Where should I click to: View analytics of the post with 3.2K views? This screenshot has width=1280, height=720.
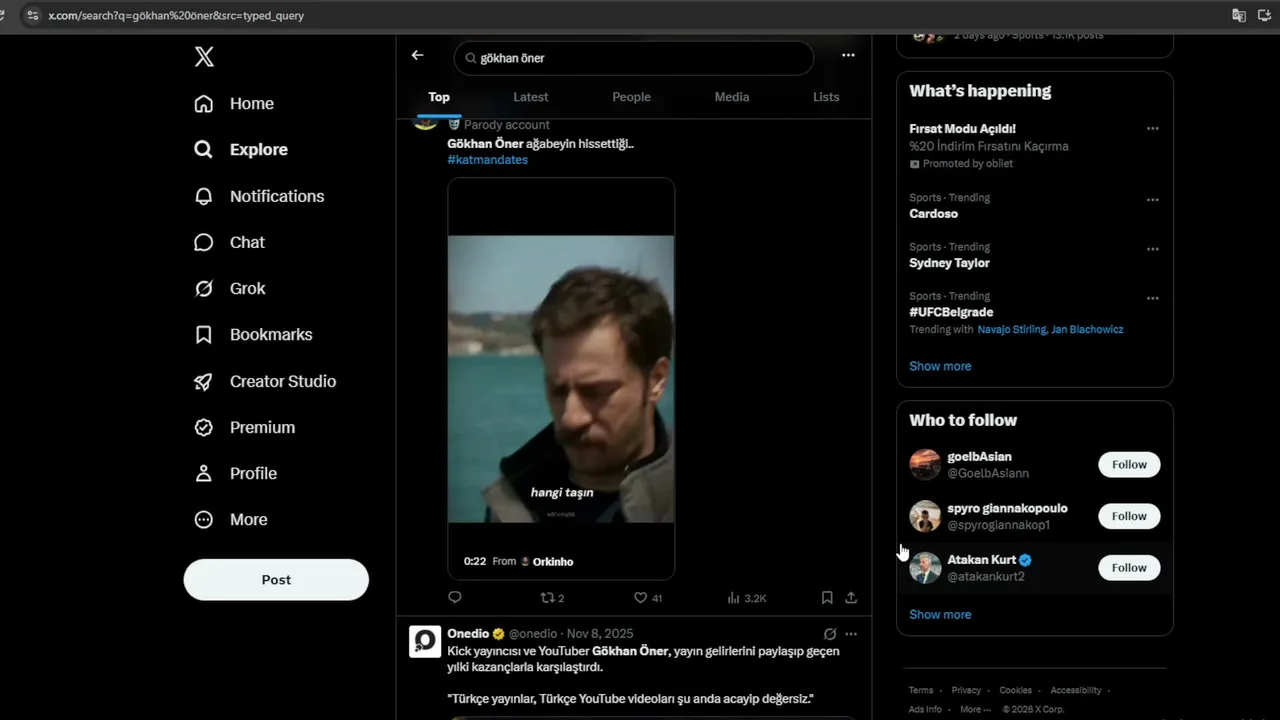click(x=746, y=598)
